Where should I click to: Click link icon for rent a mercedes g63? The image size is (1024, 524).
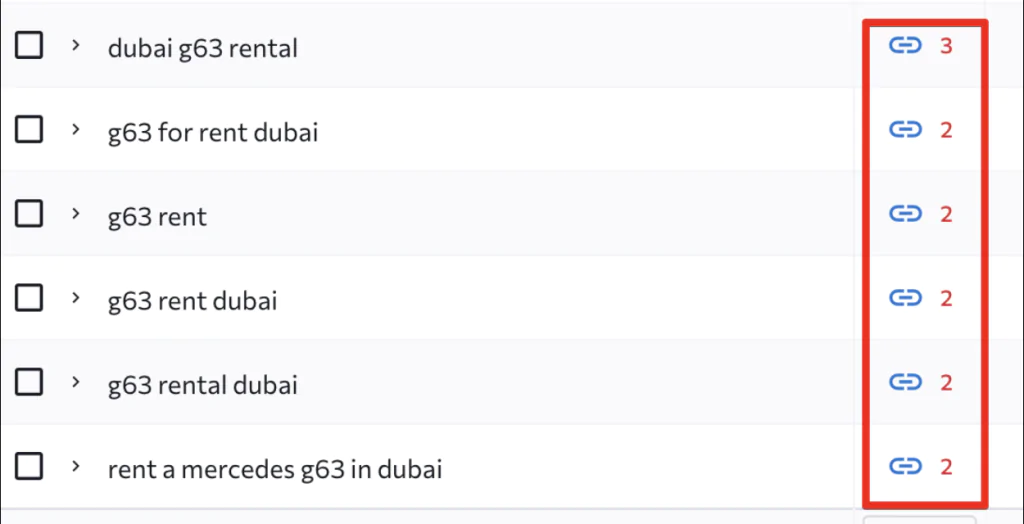905,466
